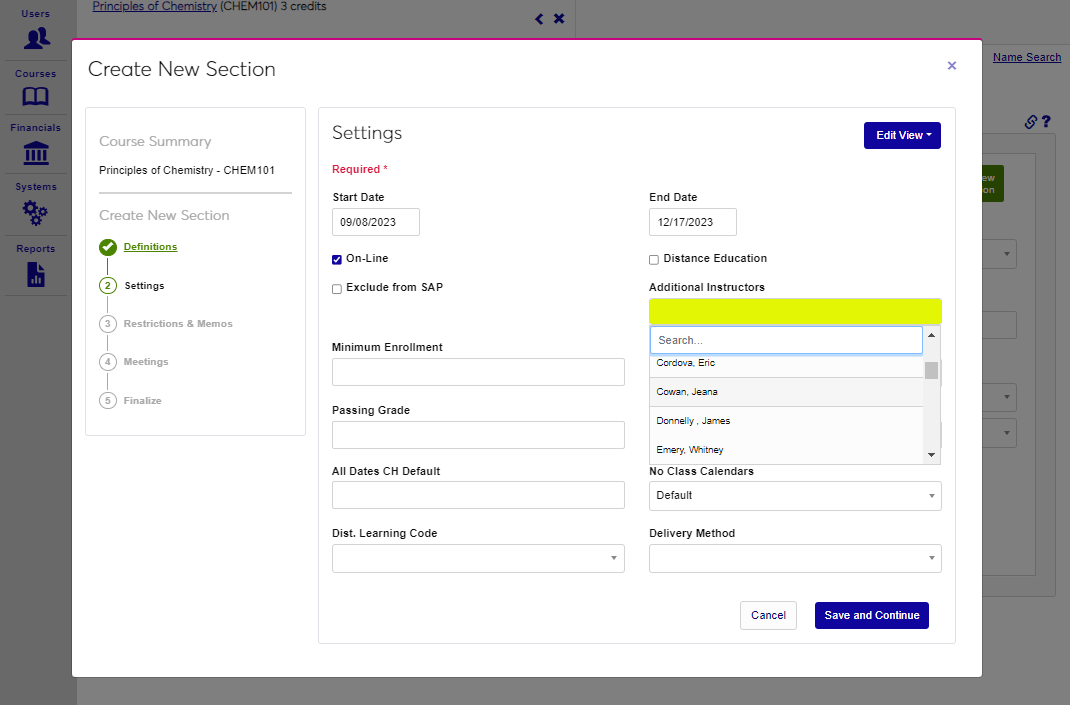Click the Financials bank icon

coord(36,153)
